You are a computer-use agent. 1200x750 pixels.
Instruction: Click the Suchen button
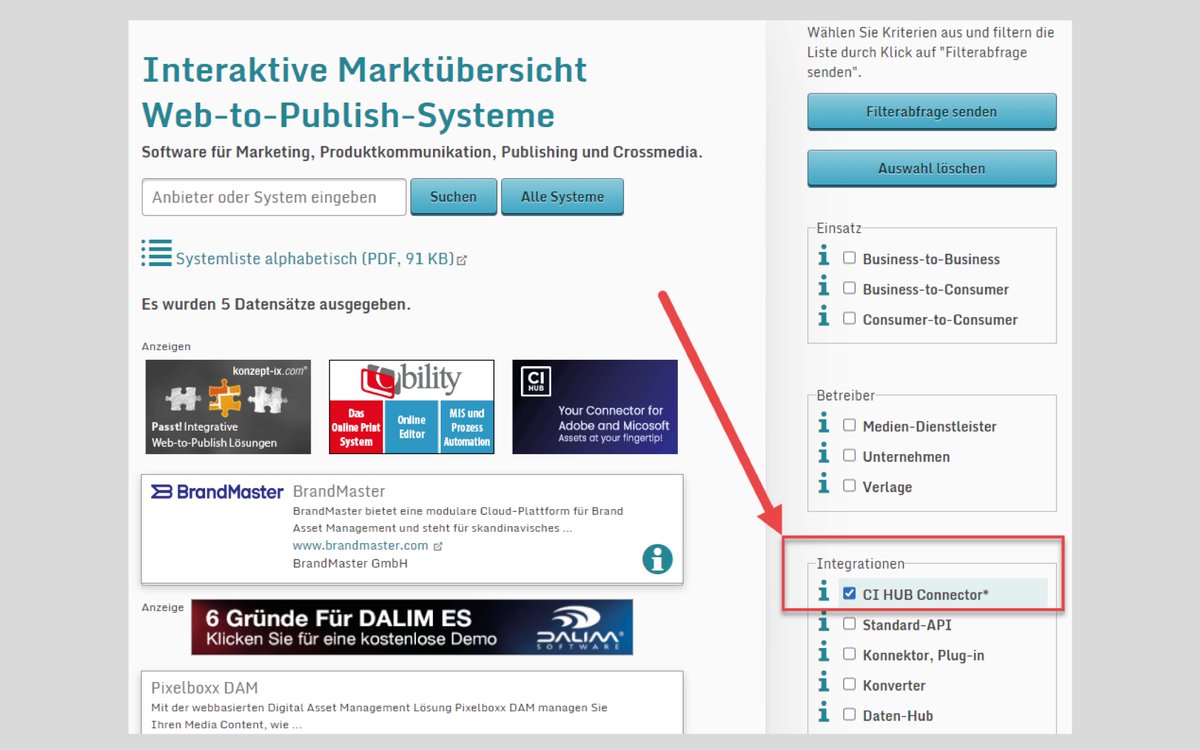click(453, 197)
